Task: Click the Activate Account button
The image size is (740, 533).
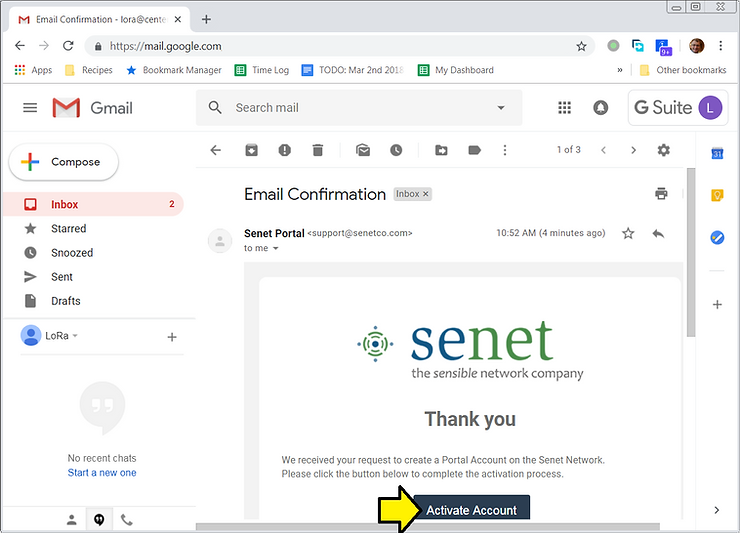Action: 471,510
